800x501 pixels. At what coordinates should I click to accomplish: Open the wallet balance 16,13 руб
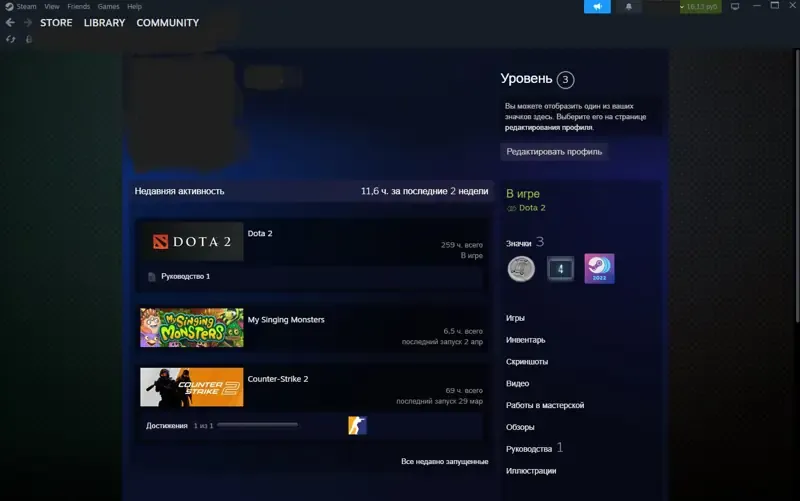[701, 7]
